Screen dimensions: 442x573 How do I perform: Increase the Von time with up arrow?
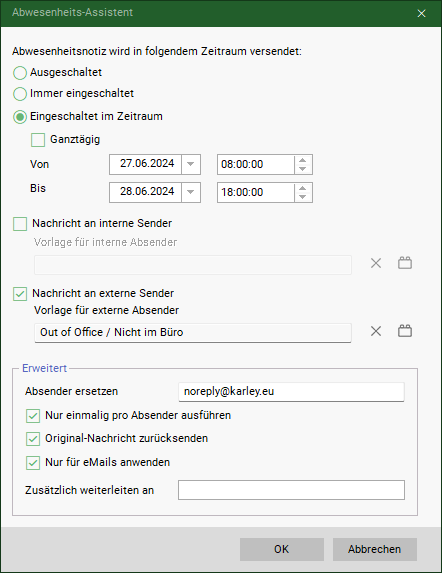point(302,160)
